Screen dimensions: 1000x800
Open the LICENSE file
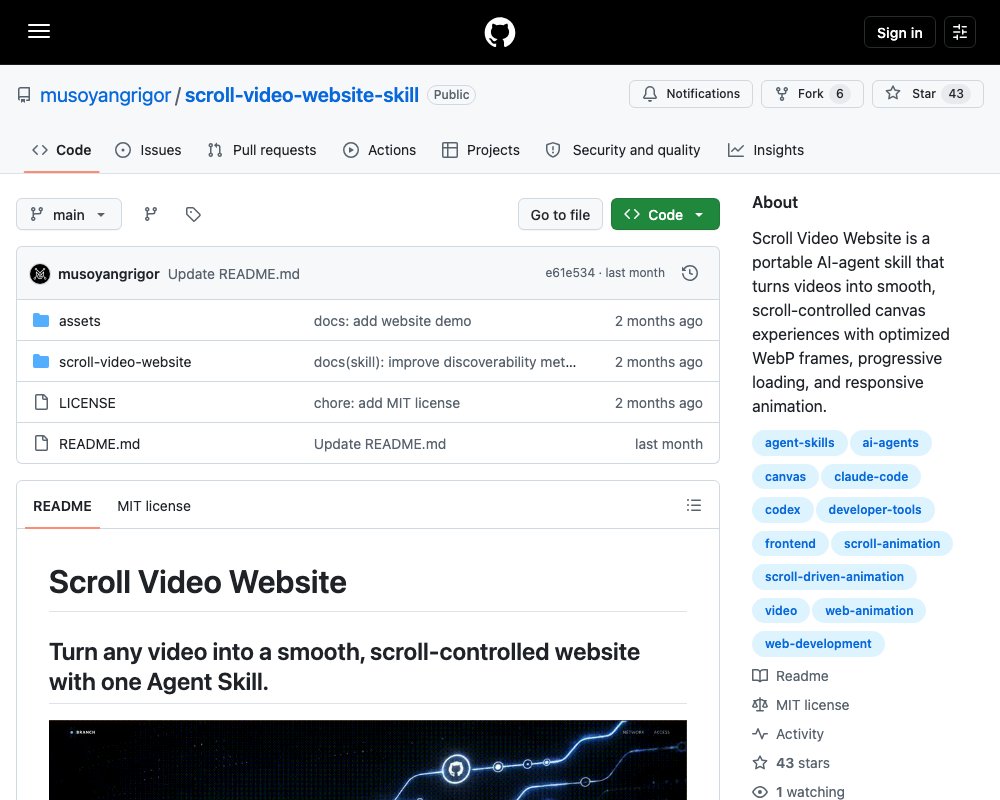(x=87, y=403)
